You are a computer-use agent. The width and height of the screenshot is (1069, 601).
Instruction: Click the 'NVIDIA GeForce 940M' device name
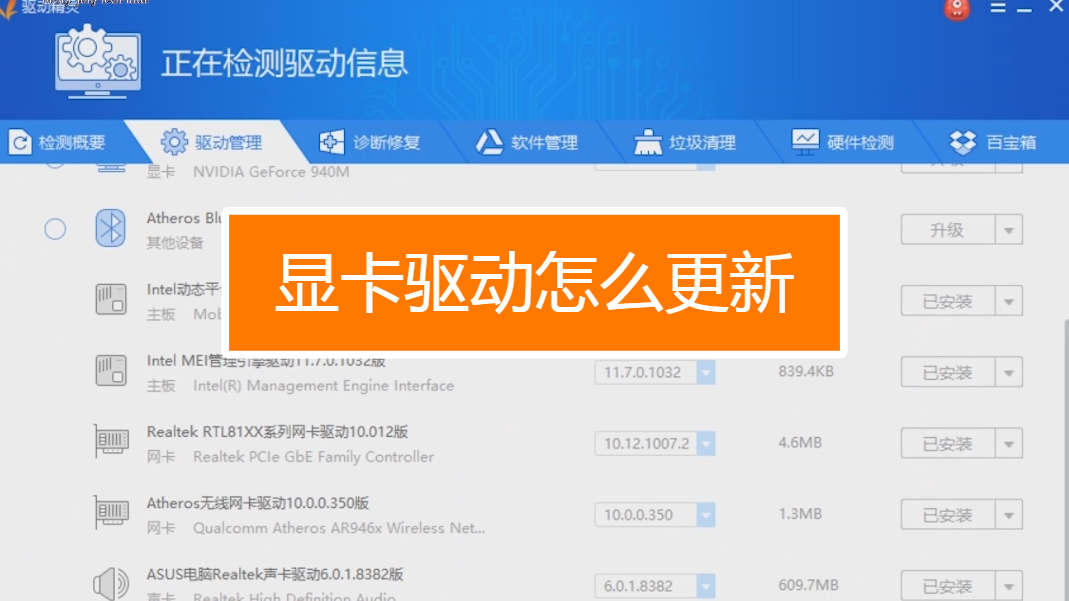[x=271, y=172]
